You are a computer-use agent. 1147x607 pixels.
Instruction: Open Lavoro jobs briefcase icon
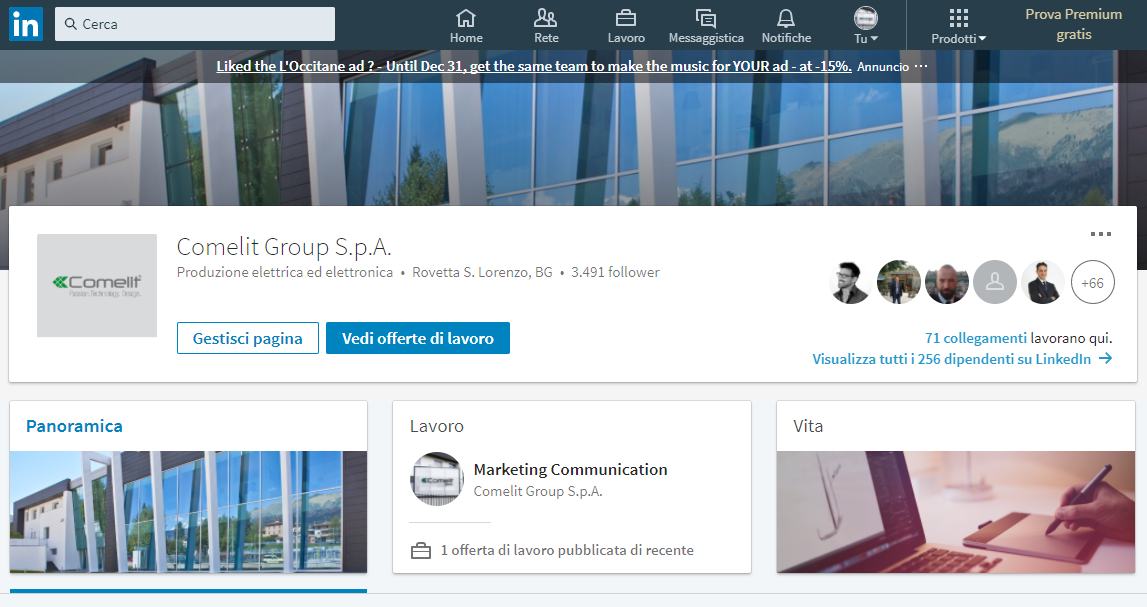pyautogui.click(x=626, y=18)
